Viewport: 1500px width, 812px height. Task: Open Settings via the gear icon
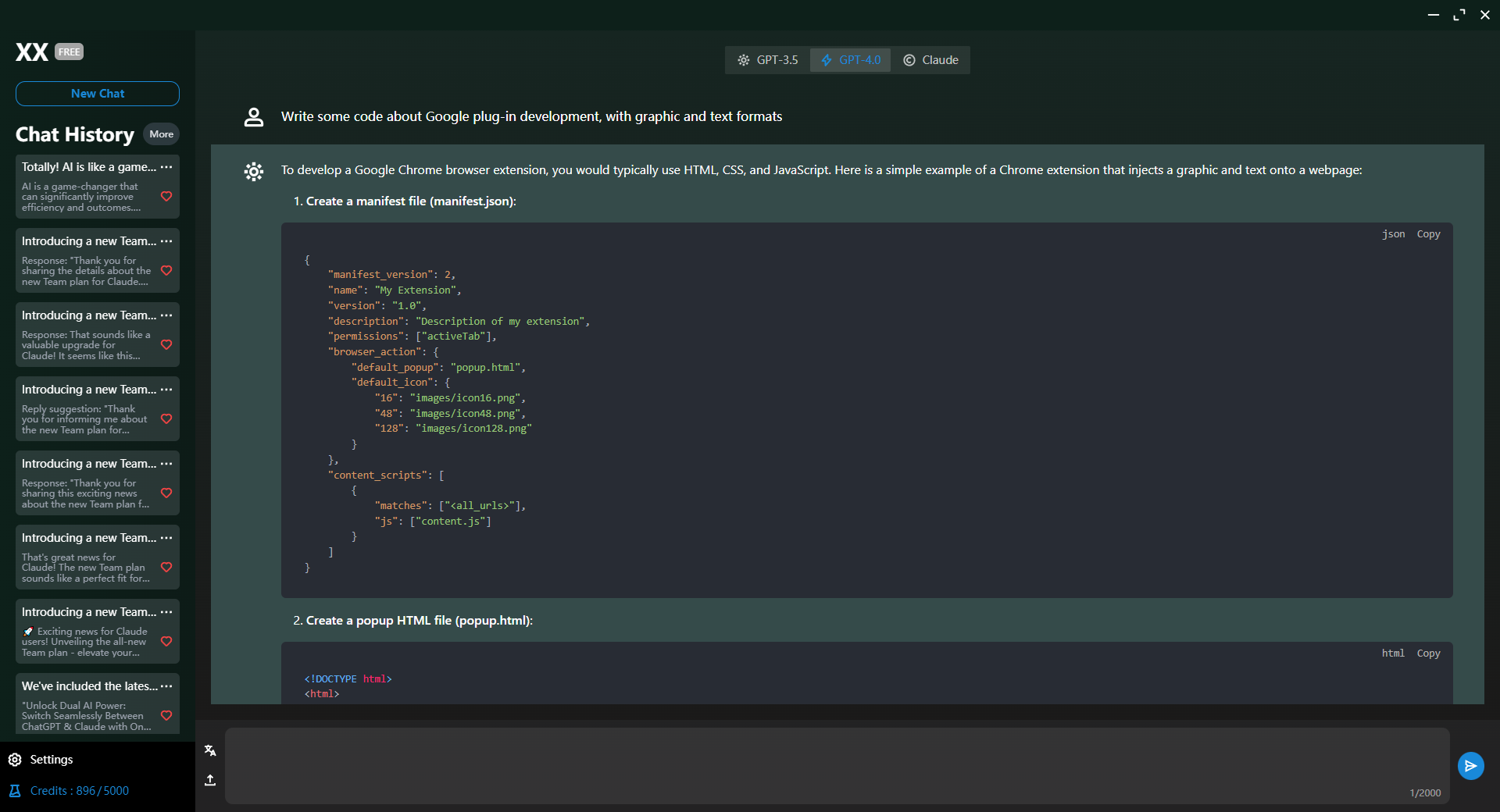pos(15,760)
